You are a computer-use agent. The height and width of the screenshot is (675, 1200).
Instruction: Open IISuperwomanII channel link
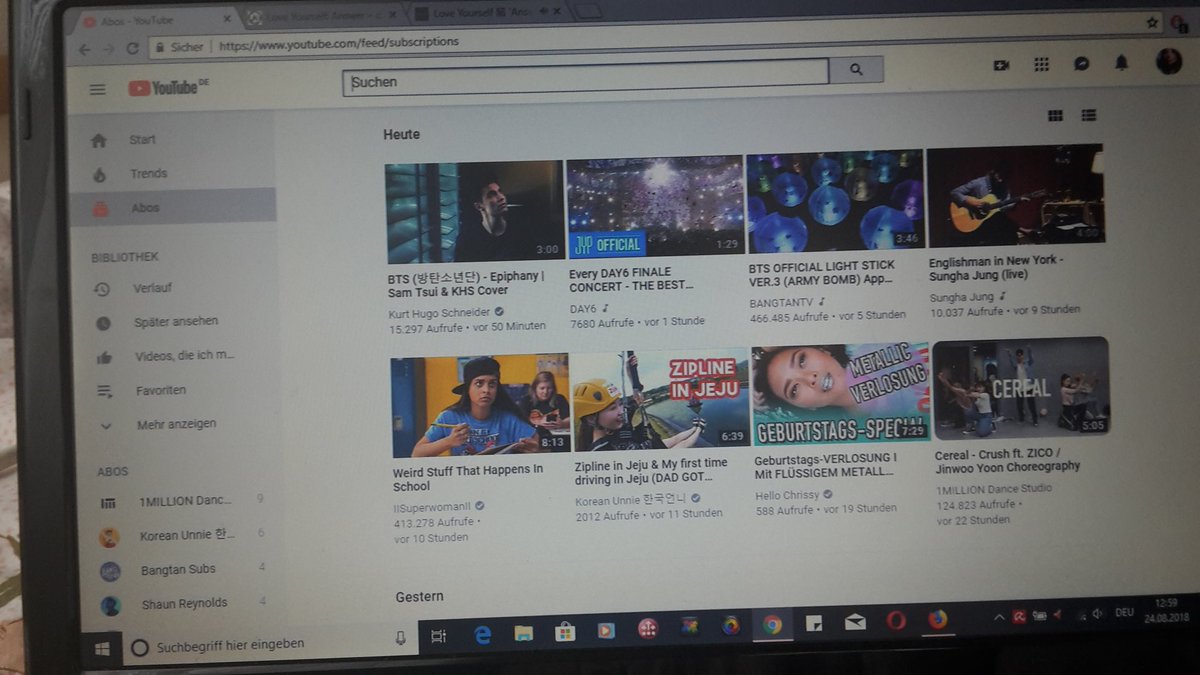point(433,507)
